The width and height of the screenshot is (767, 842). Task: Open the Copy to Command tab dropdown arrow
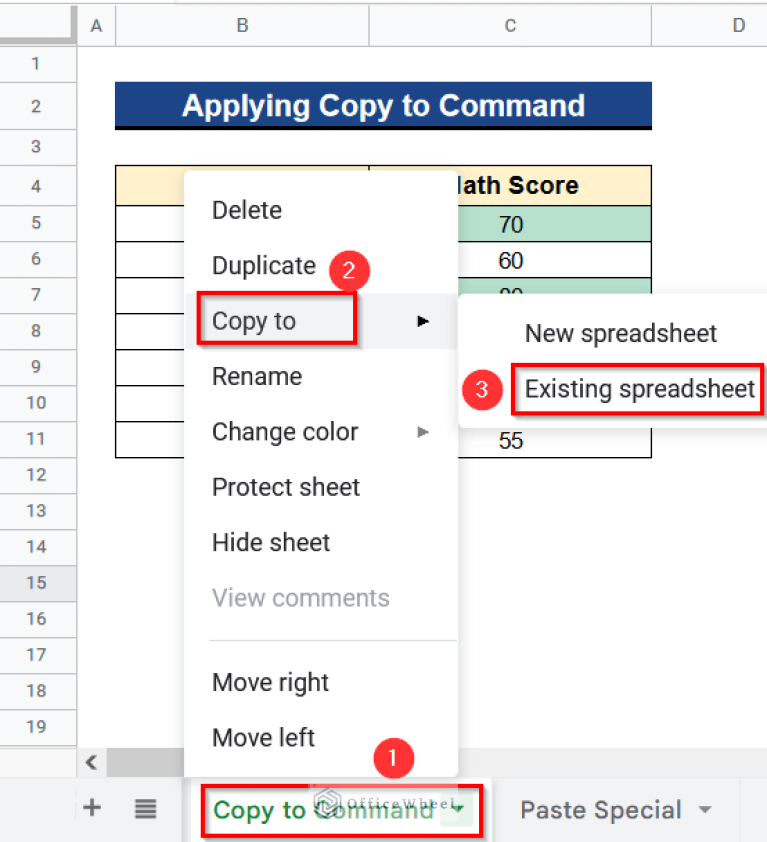(458, 809)
